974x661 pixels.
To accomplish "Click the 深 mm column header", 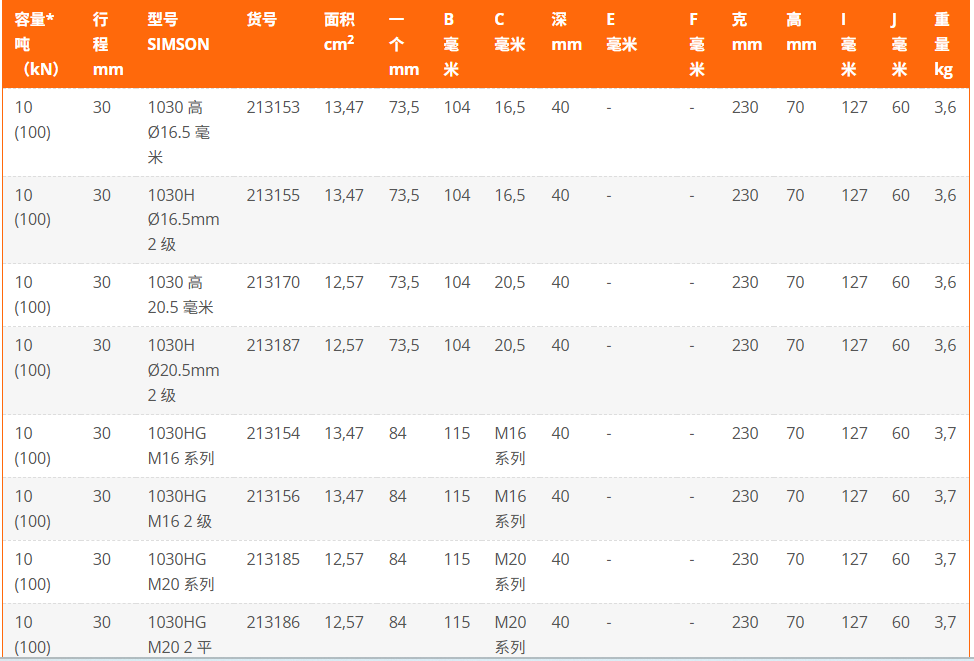I will point(567,32).
